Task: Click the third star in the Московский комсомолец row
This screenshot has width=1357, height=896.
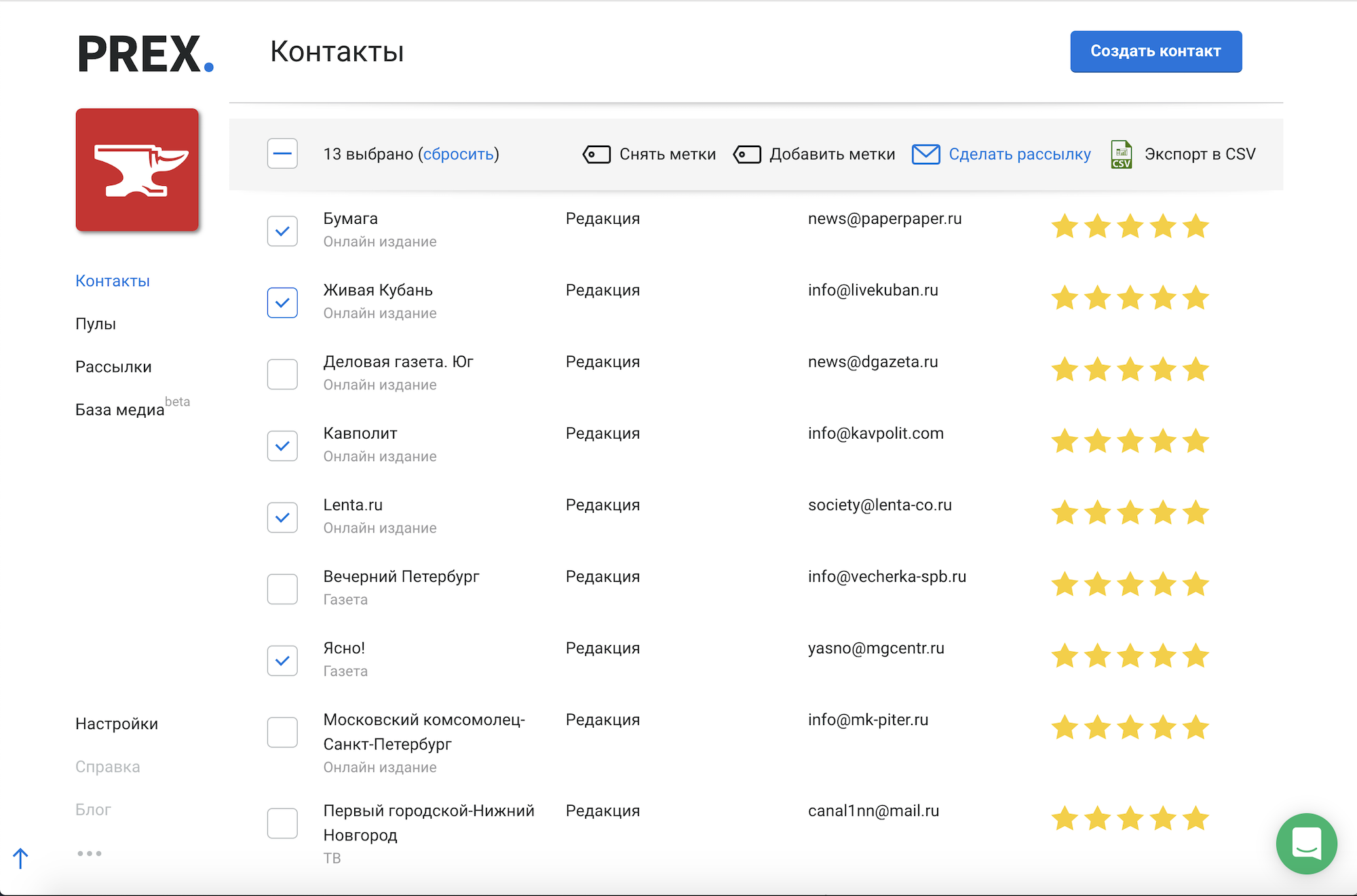Action: coord(1130,728)
